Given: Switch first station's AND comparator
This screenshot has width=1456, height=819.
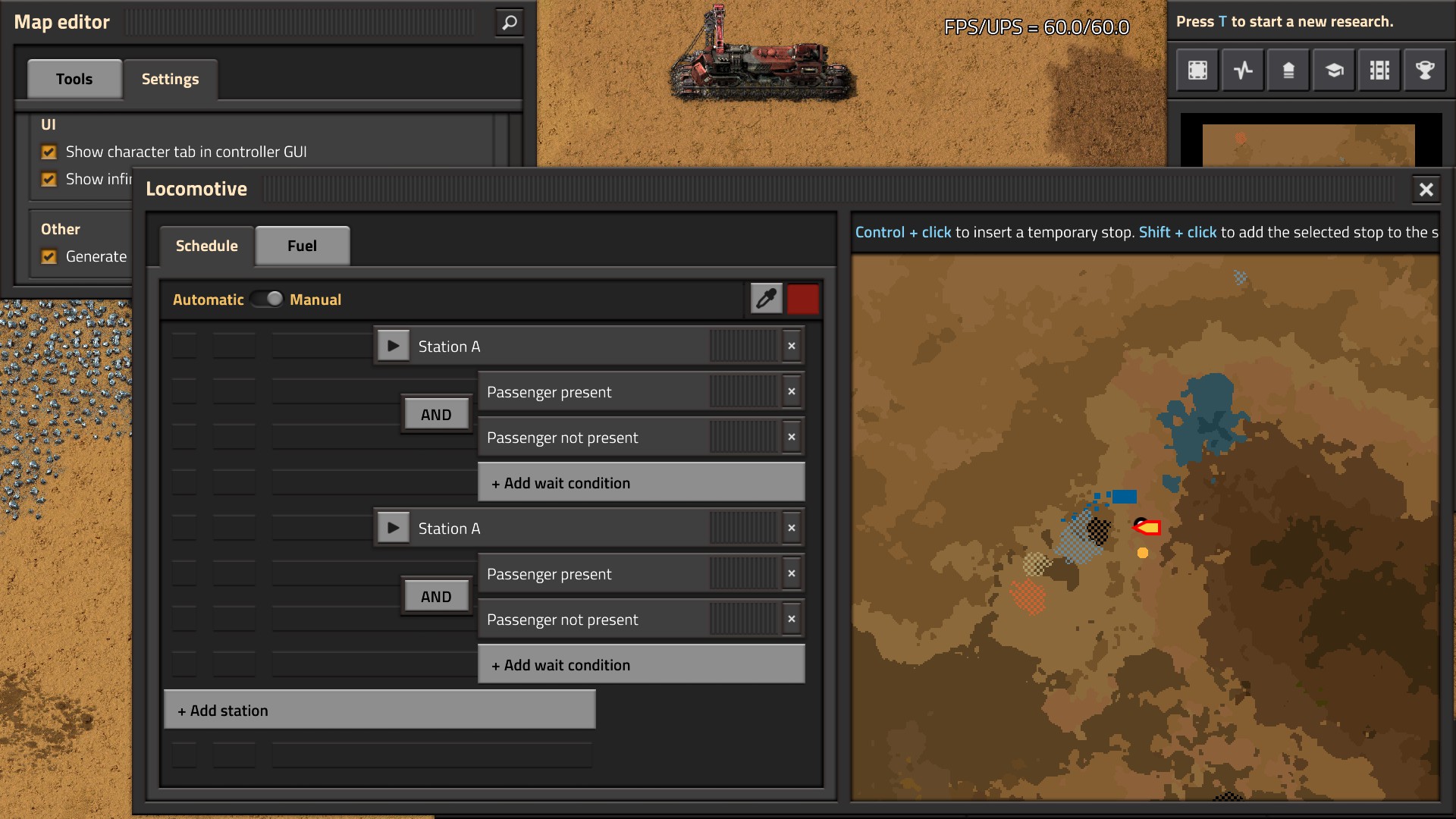Looking at the screenshot, I should pos(436,415).
